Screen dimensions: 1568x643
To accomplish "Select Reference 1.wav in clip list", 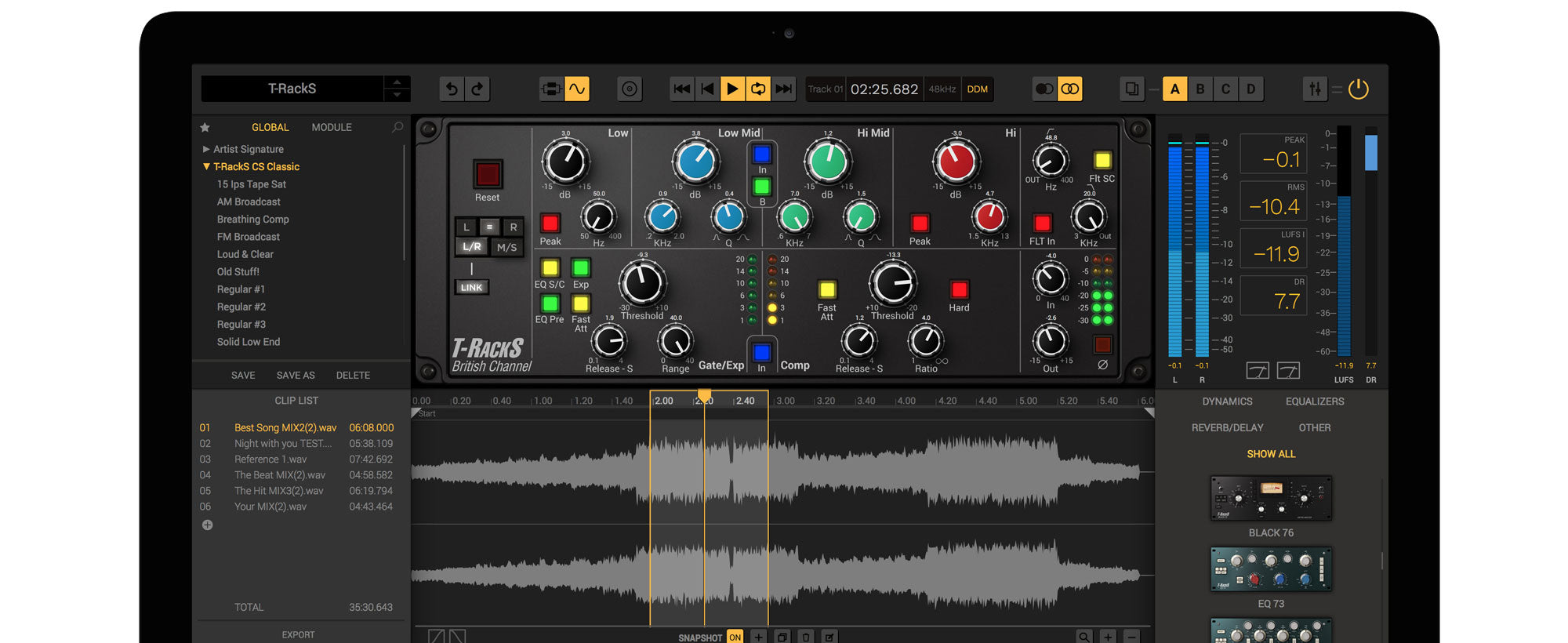I will tap(270, 460).
